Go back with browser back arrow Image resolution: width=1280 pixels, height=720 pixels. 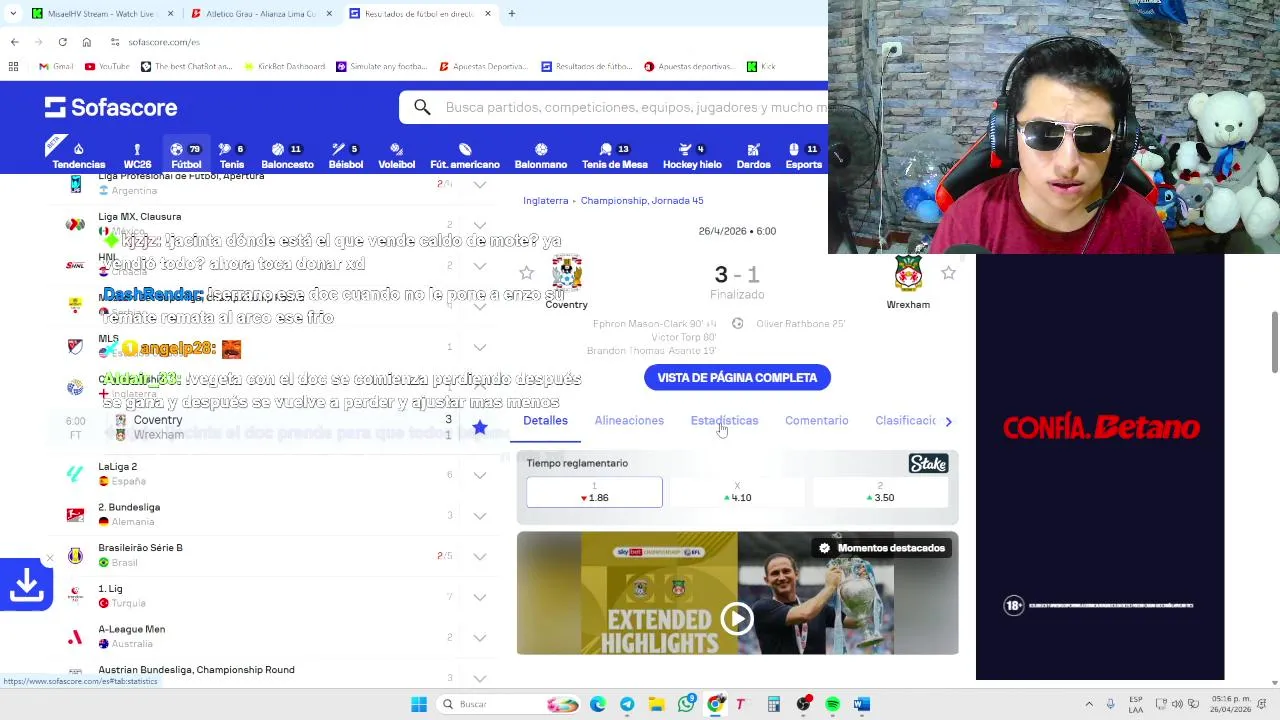[x=14, y=42]
